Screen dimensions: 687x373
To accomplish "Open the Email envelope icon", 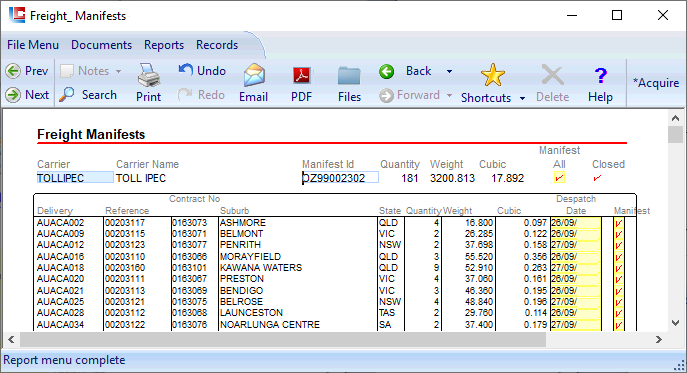I will tap(254, 75).
